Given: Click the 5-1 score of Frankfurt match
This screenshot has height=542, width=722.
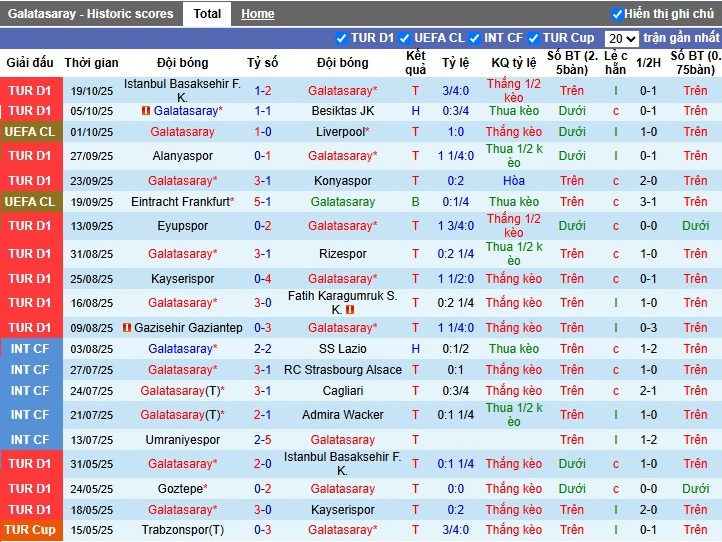Looking at the screenshot, I should point(262,201).
